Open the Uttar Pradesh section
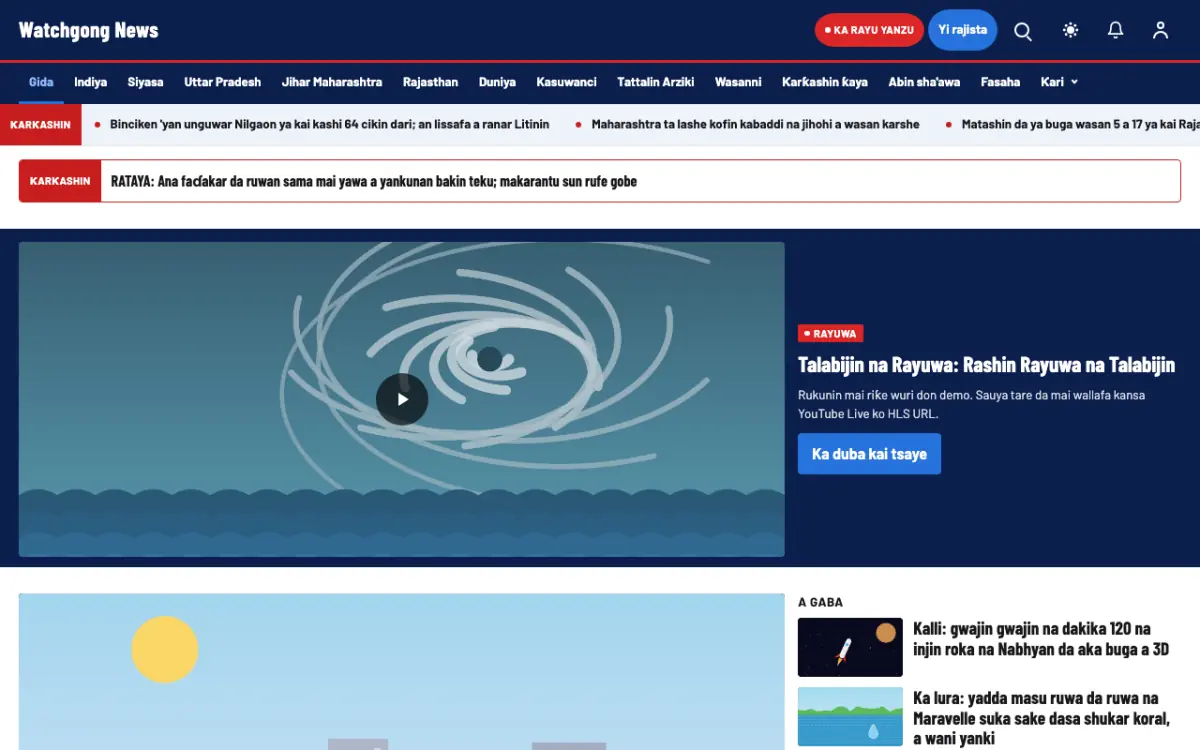The height and width of the screenshot is (750, 1200). click(x=222, y=82)
